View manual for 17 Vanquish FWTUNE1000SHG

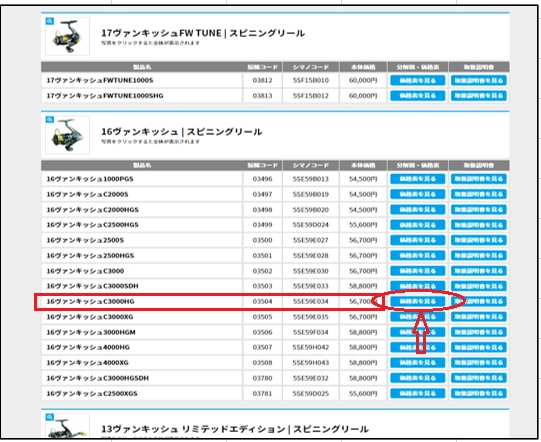click(479, 96)
